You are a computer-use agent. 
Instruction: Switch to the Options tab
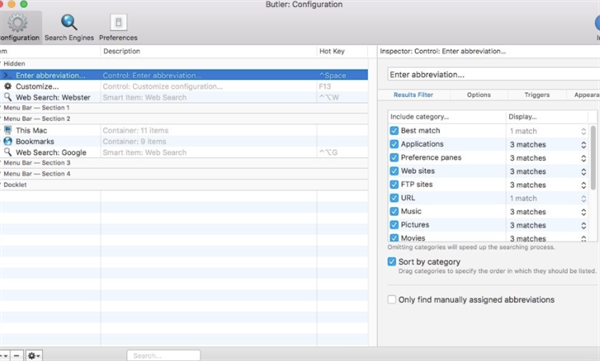pyautogui.click(x=479, y=95)
